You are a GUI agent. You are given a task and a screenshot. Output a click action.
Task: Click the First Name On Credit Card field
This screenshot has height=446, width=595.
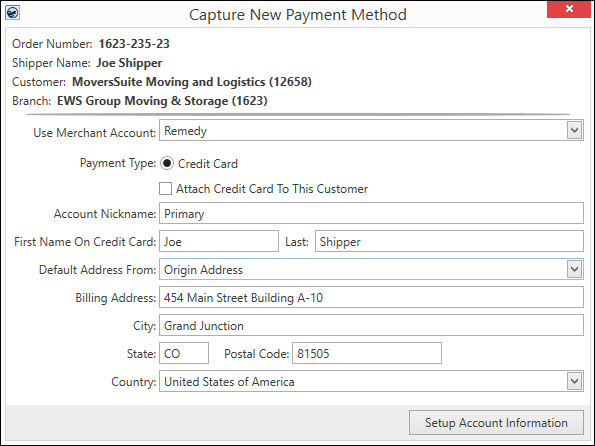[219, 241]
